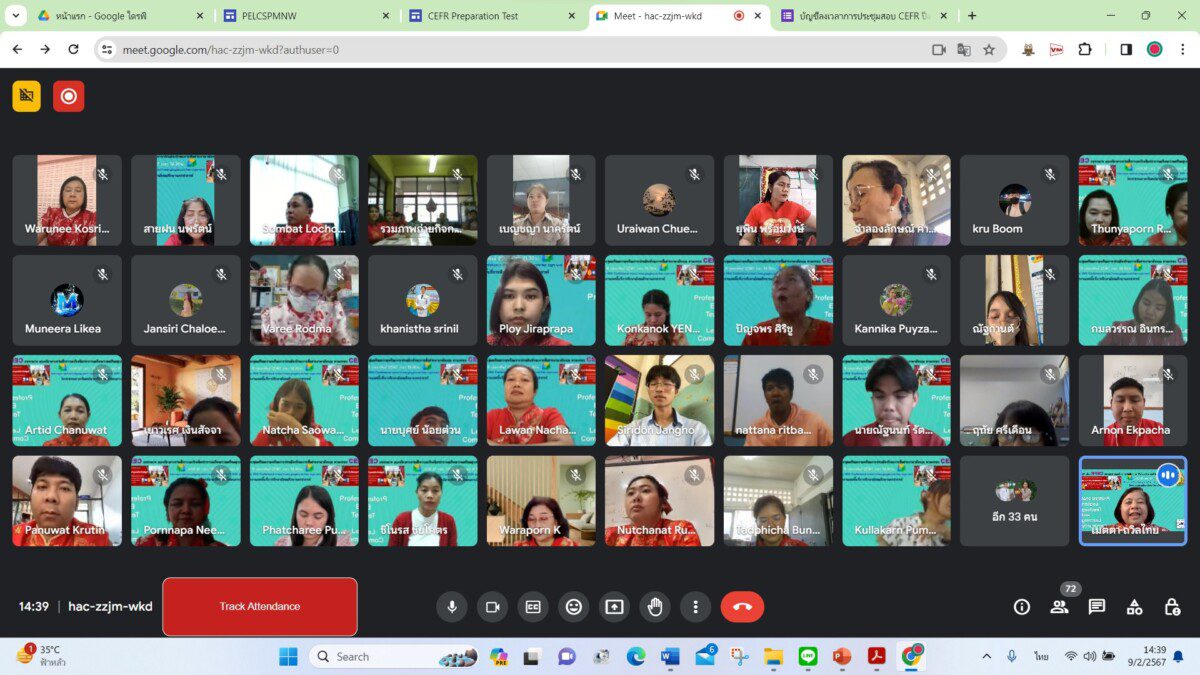Open meeting details info icon
The image size is (1200, 675).
point(1022,606)
